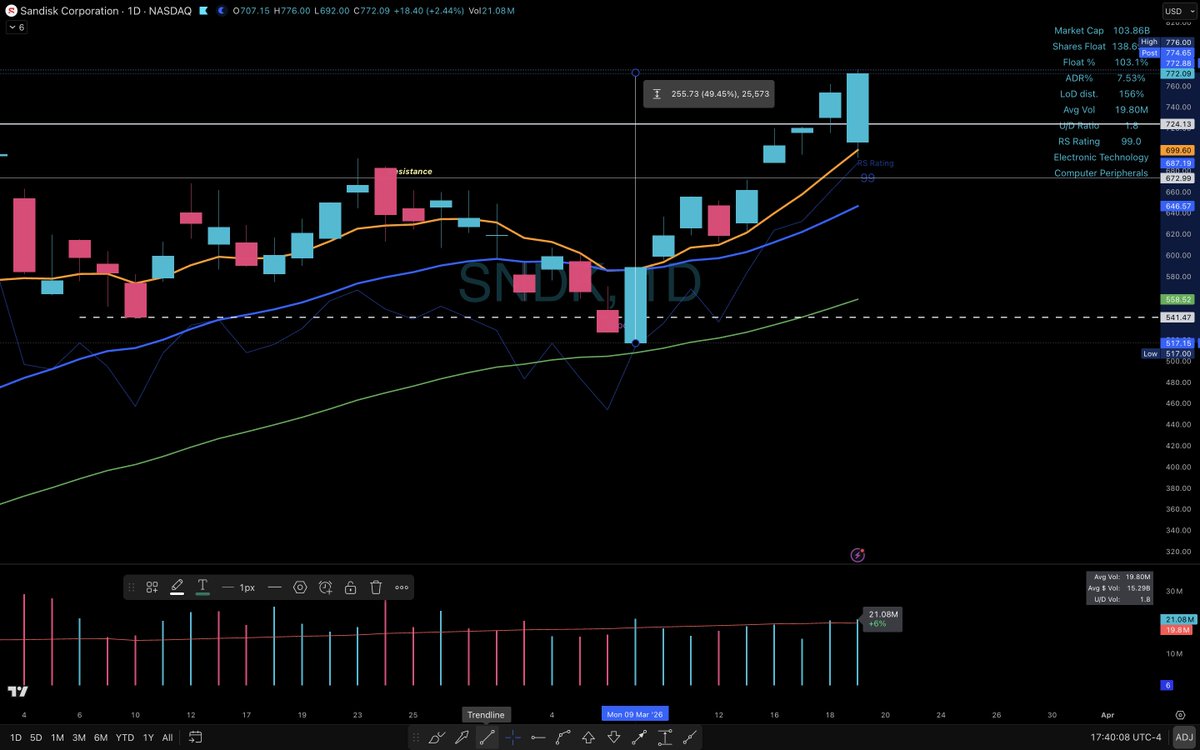Switch to the crosshair cursor tool

tap(511, 737)
